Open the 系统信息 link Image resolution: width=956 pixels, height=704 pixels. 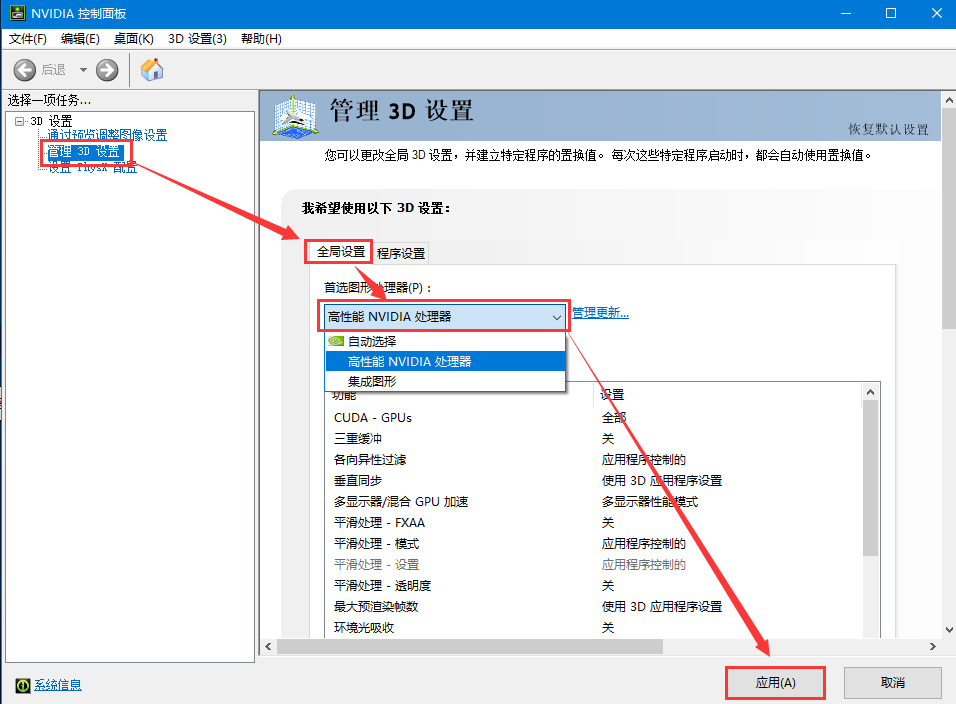(57, 685)
